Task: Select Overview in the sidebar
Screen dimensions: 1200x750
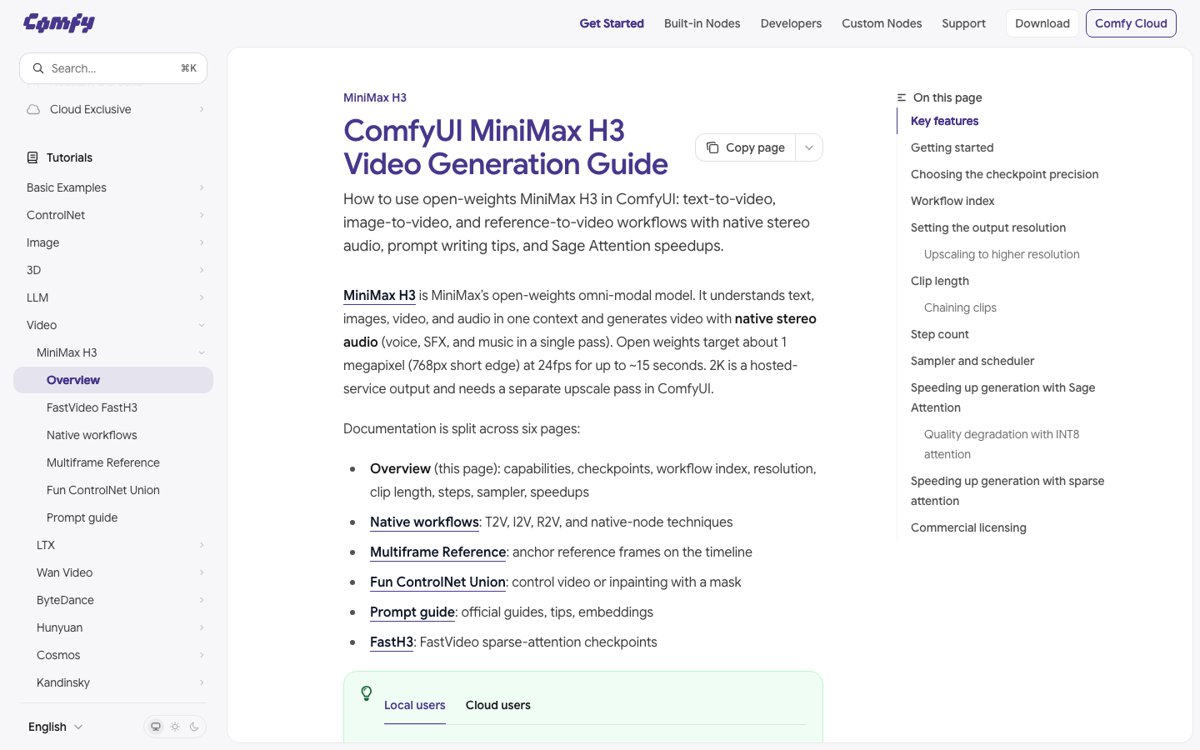Action: (x=113, y=380)
